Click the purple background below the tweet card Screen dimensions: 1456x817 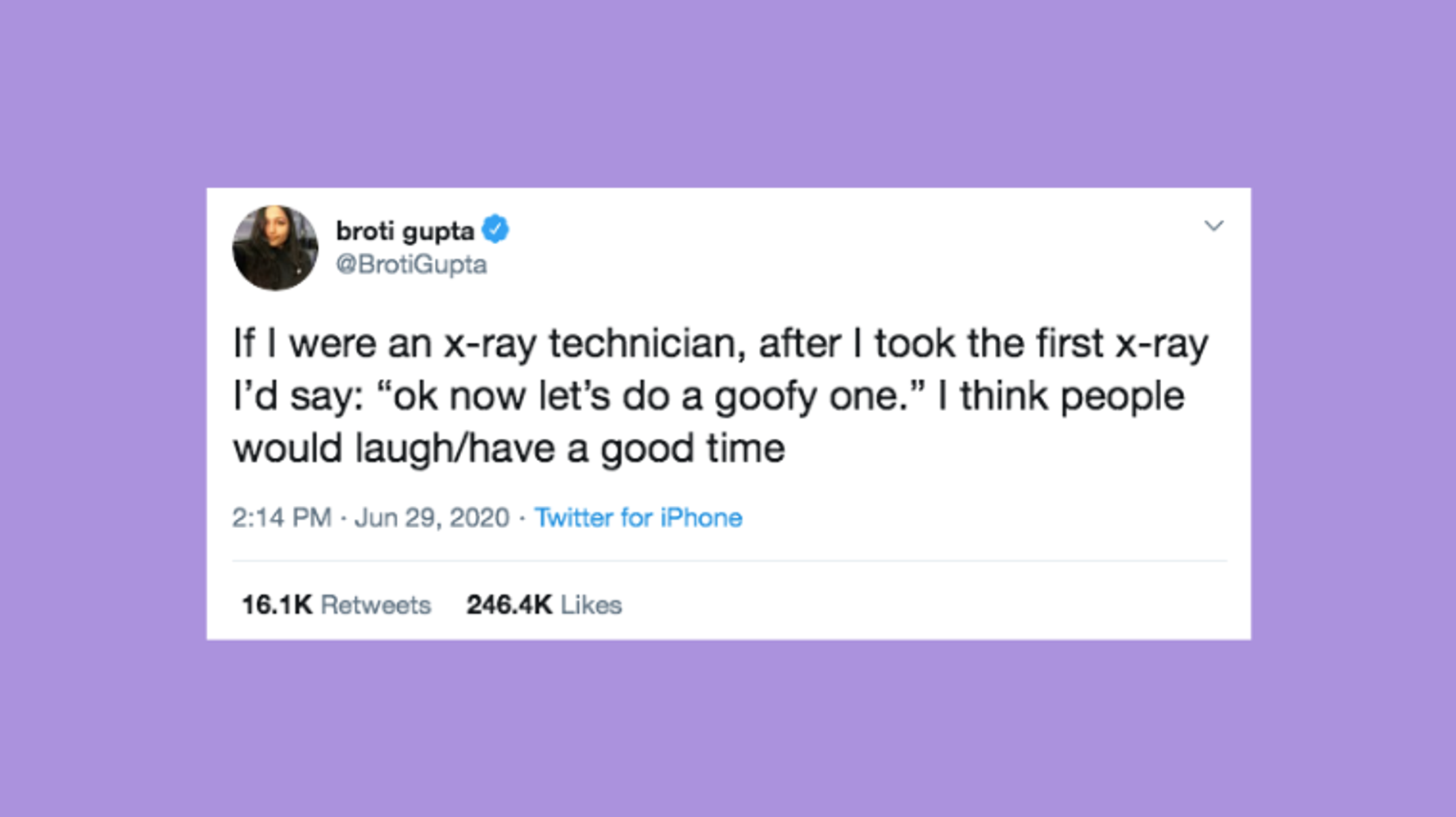click(x=729, y=729)
